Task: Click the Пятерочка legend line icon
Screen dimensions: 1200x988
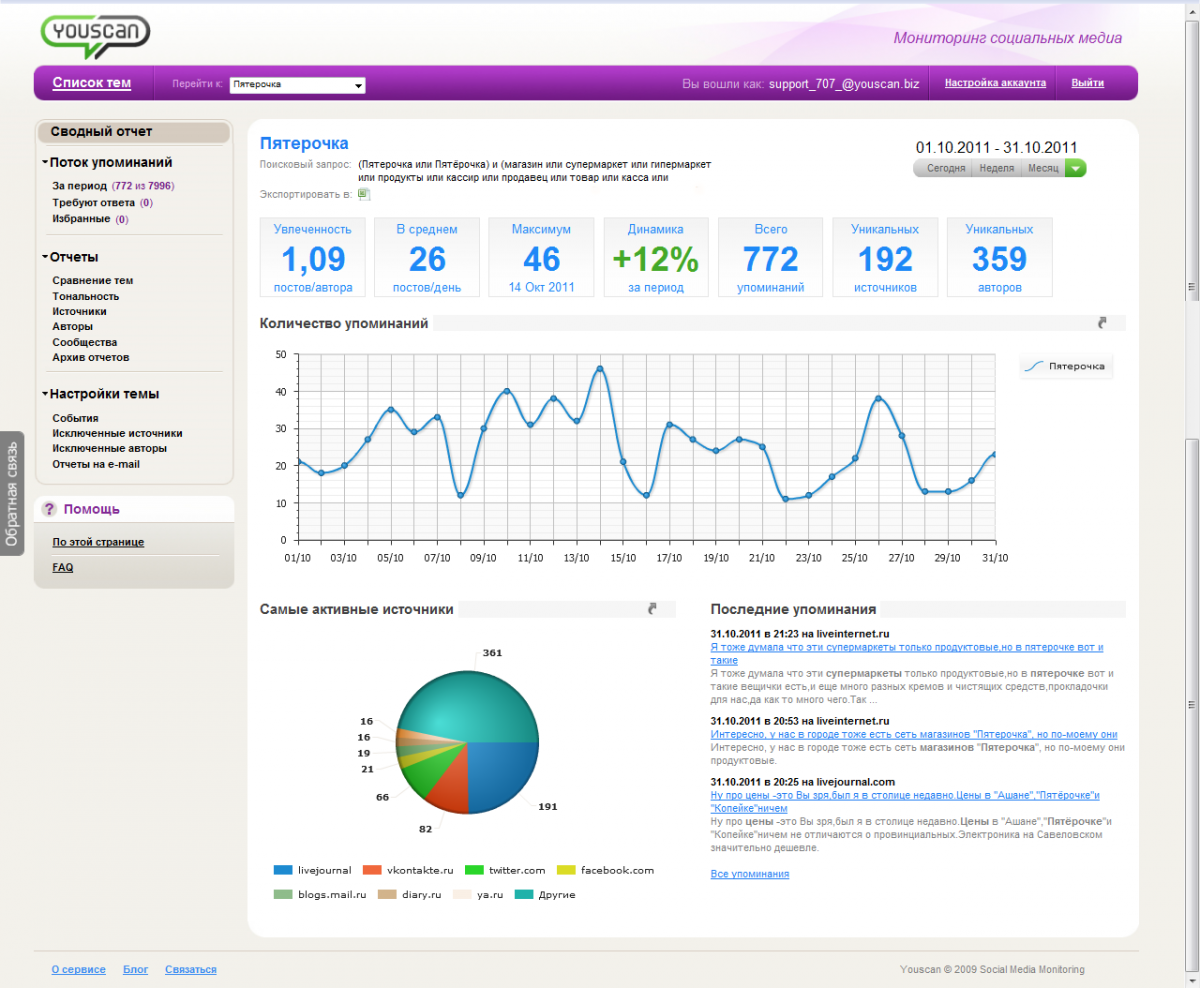Action: tap(1033, 367)
